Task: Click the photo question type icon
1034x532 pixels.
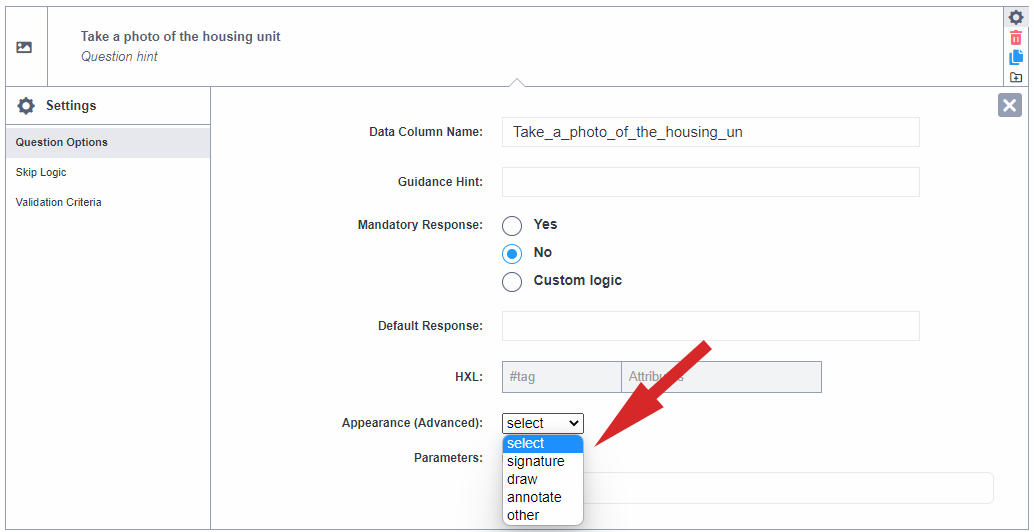Action: coord(25,47)
